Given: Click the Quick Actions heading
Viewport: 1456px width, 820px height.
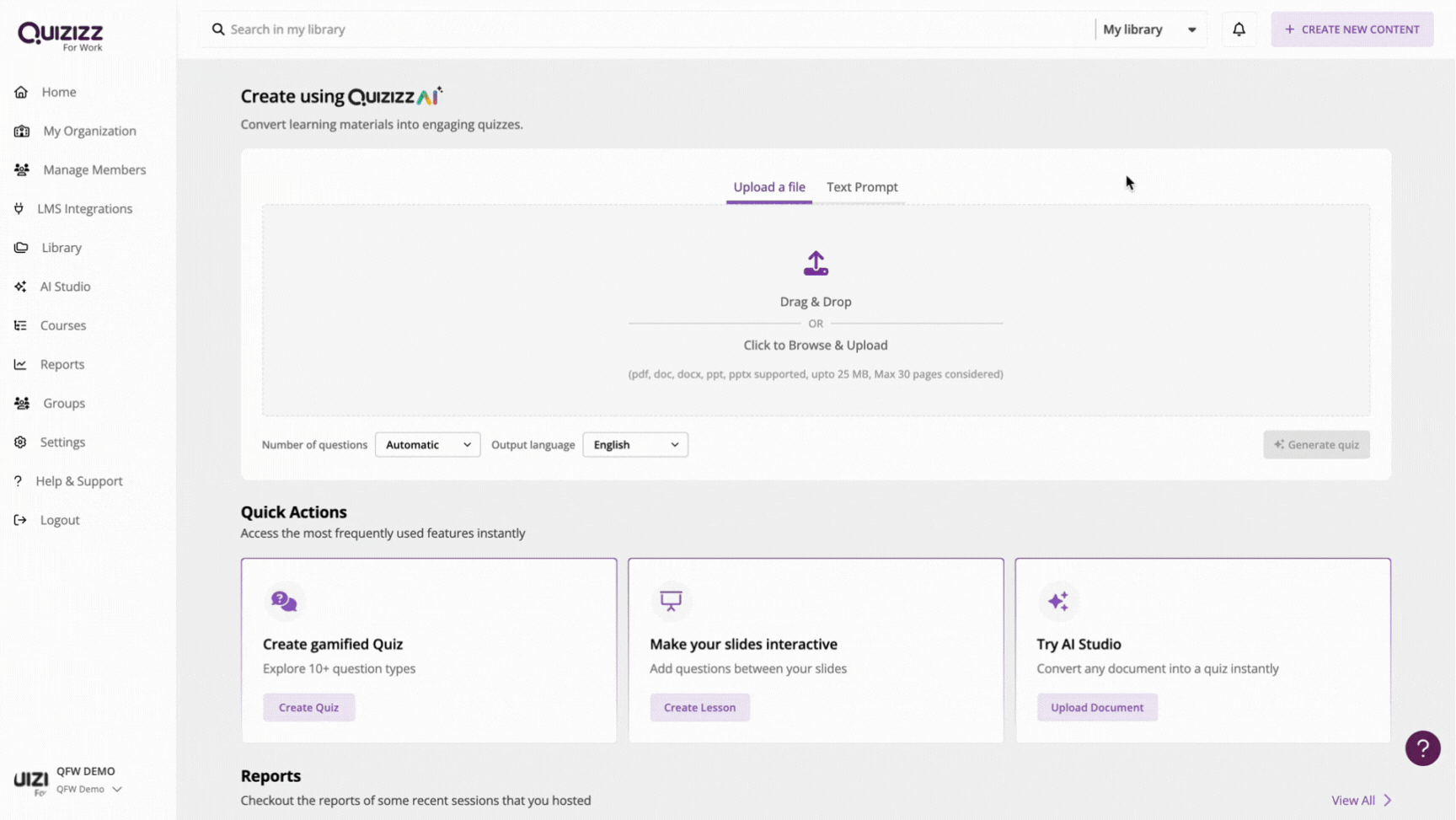Looking at the screenshot, I should point(293,512).
